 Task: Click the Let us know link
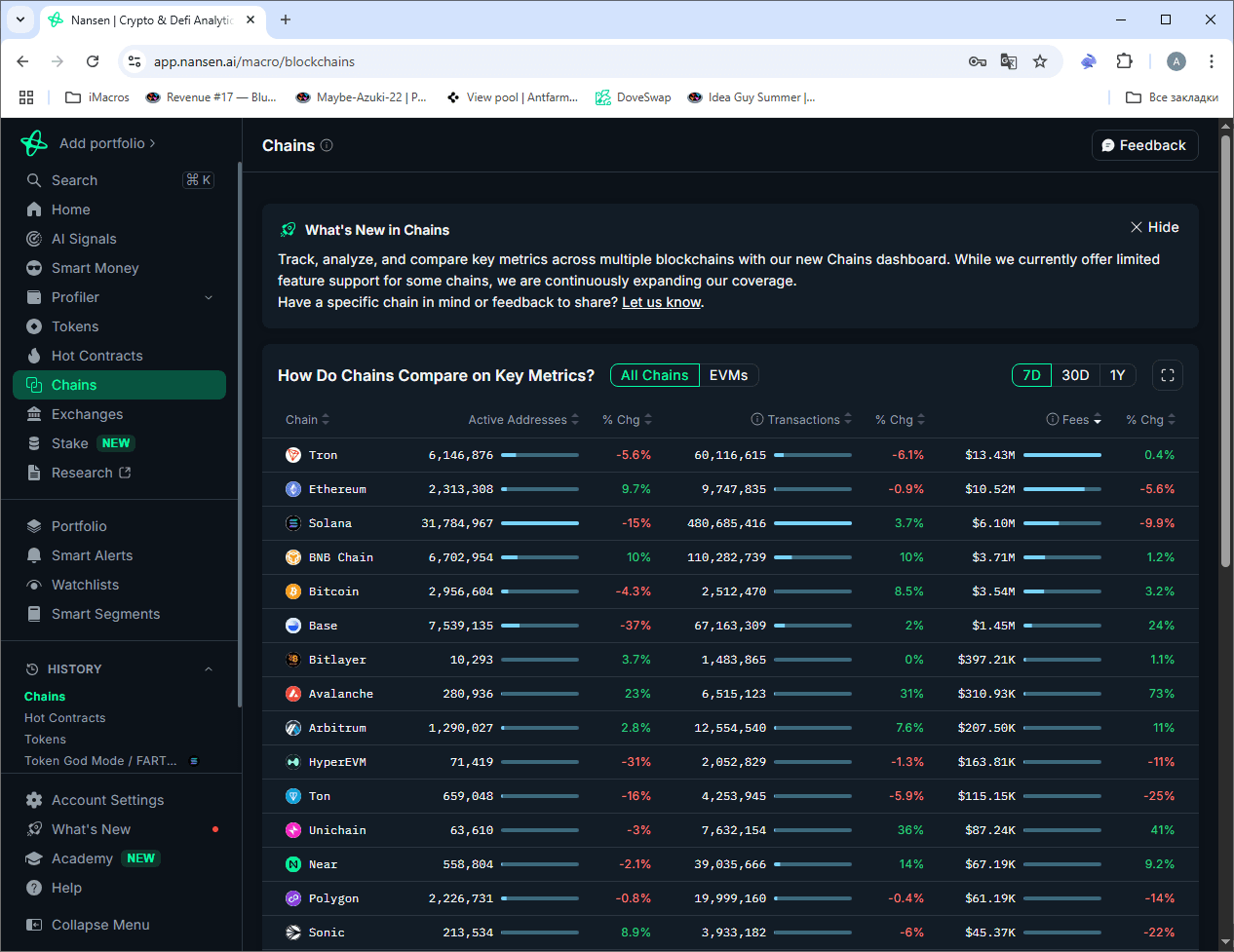662,302
